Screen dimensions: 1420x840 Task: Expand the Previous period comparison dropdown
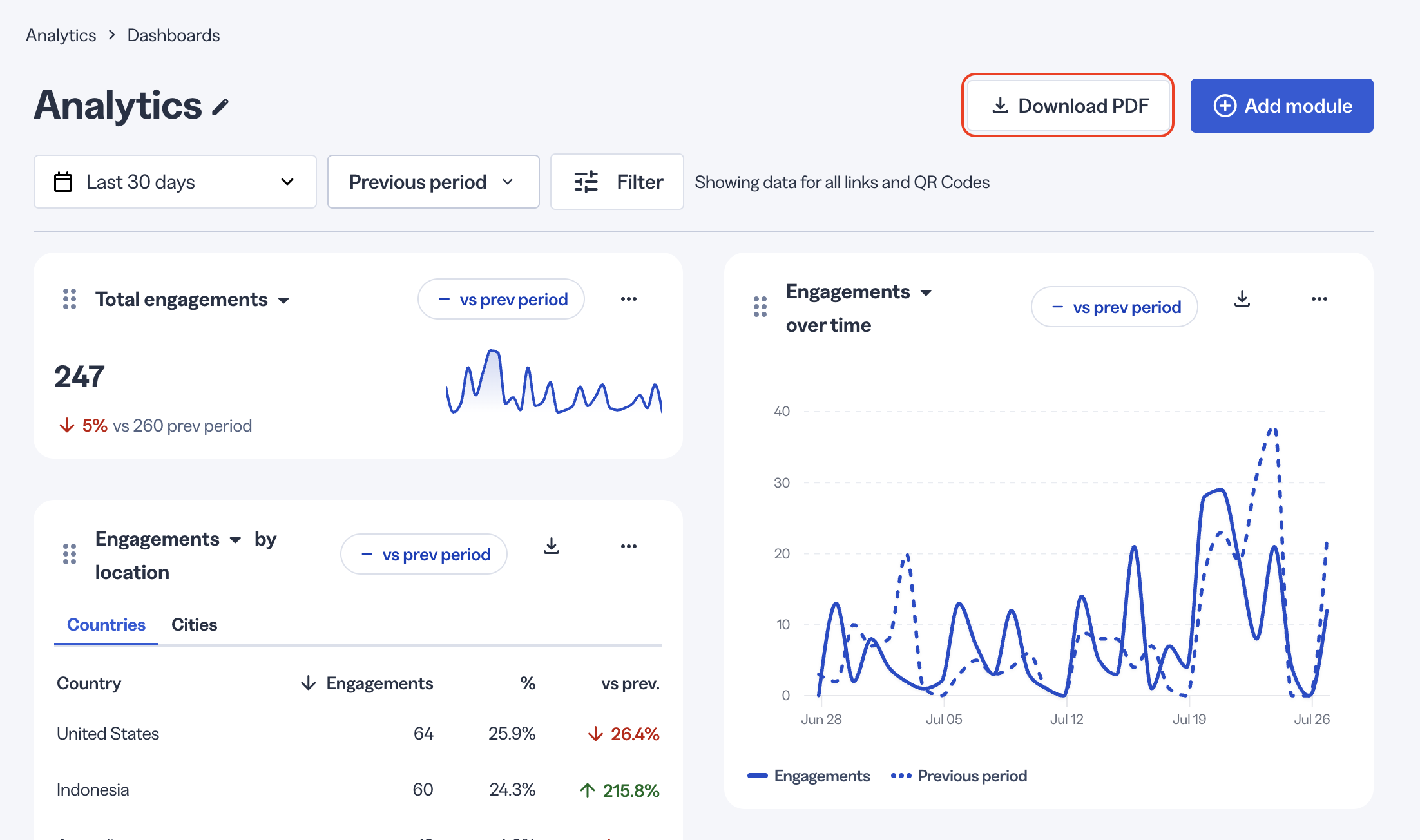[x=434, y=182]
